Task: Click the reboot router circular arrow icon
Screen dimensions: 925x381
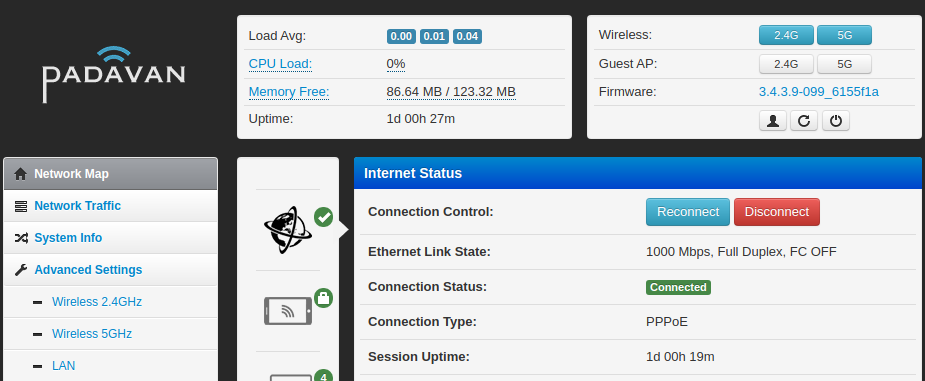Action: 804,121
